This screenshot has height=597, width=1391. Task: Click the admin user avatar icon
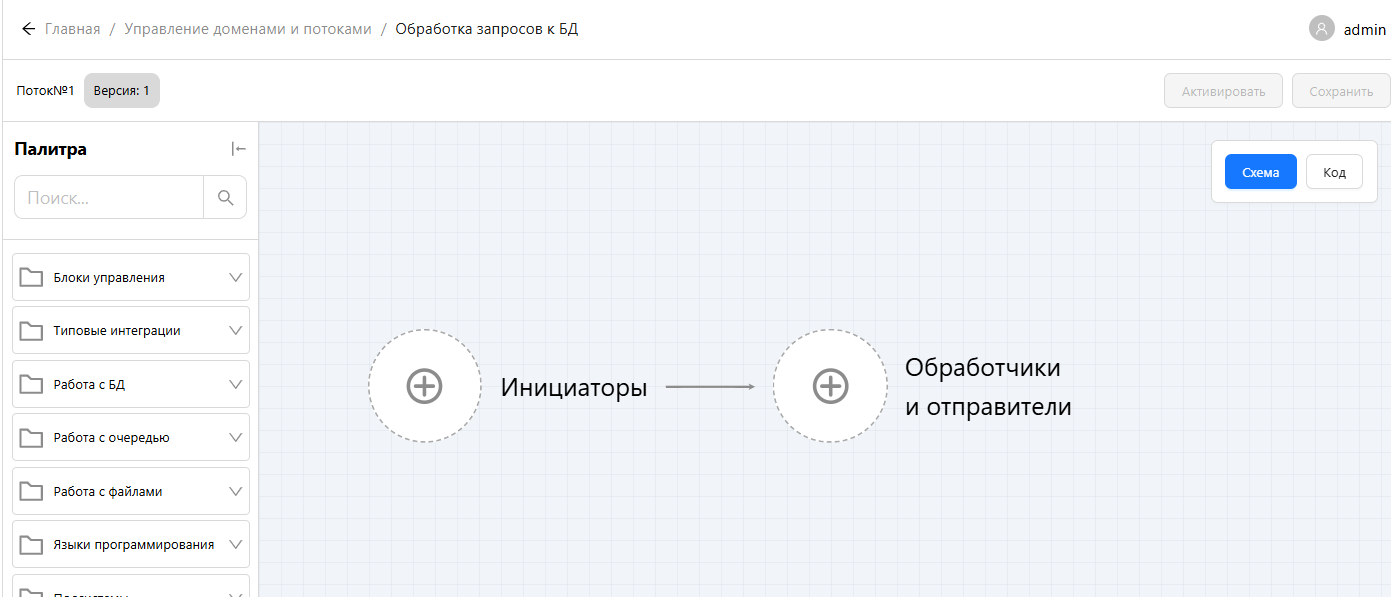(1321, 29)
